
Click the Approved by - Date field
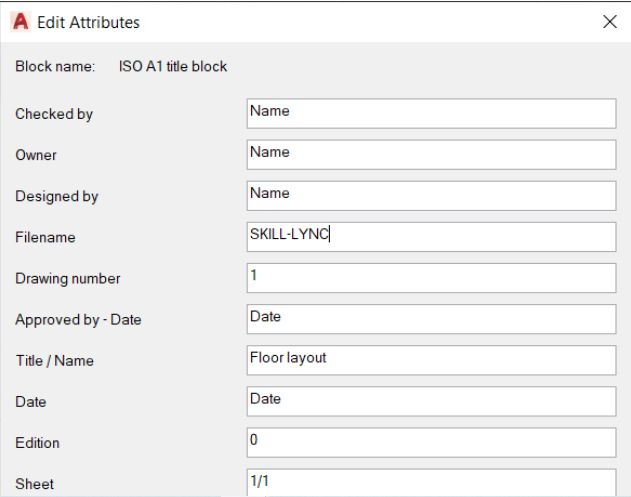point(431,319)
